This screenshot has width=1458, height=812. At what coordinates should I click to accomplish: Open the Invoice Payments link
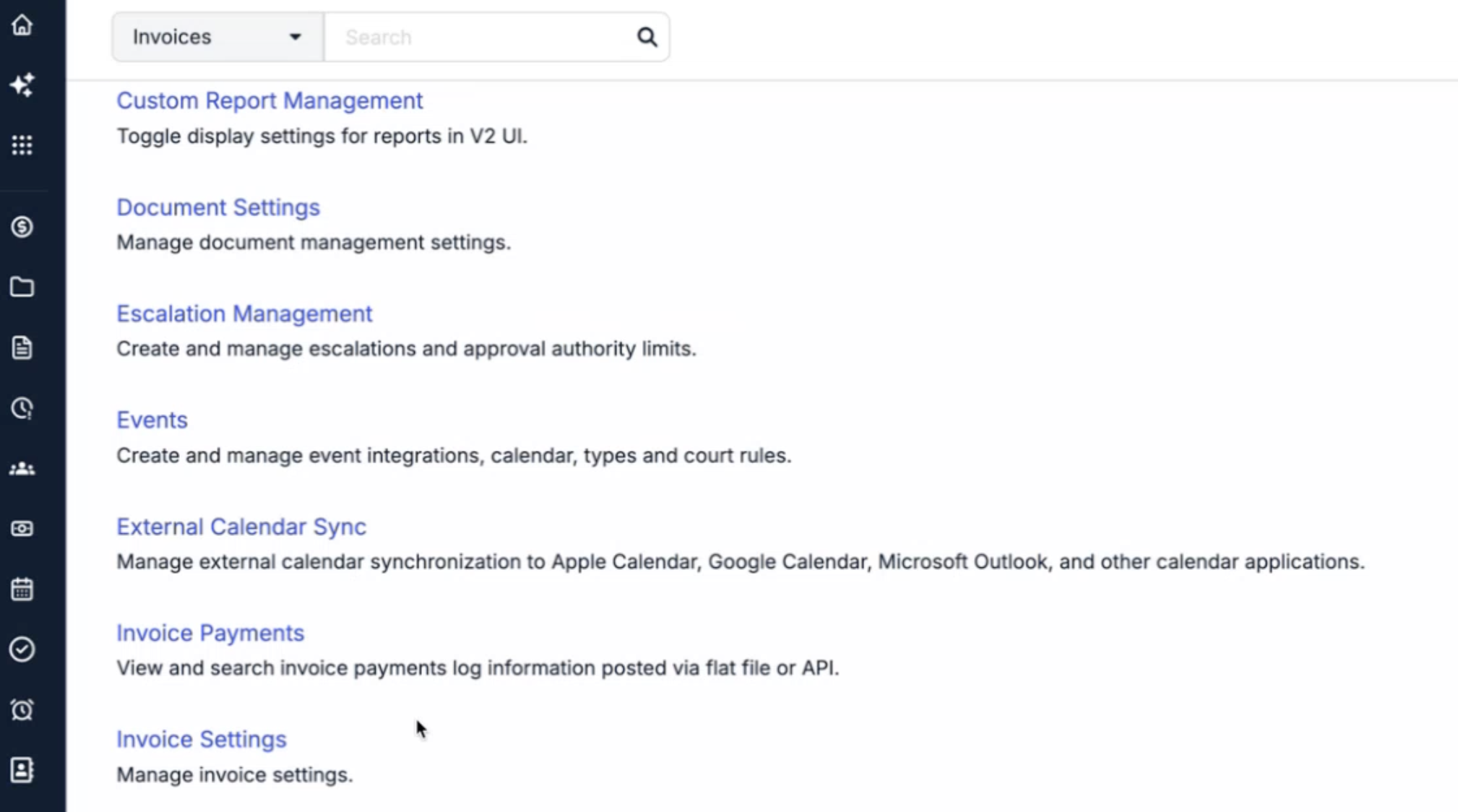[x=210, y=633]
